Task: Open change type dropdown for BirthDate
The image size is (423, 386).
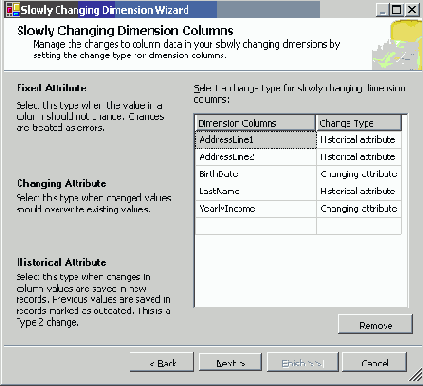Action: coord(359,174)
